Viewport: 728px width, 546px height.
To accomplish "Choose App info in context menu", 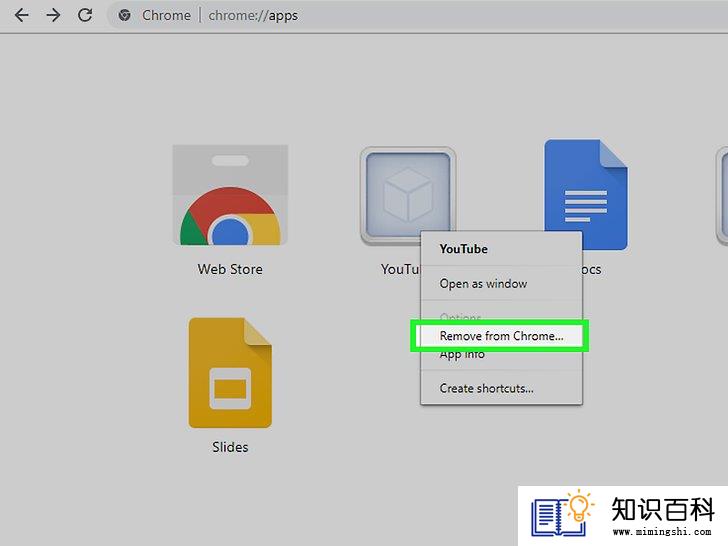I will click(501, 357).
